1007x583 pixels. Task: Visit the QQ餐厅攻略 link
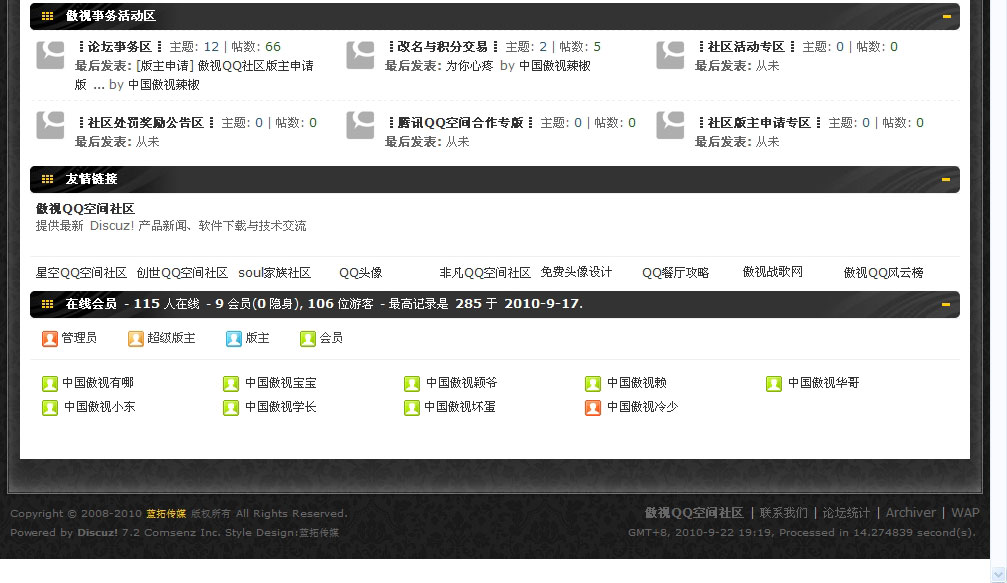(x=676, y=273)
